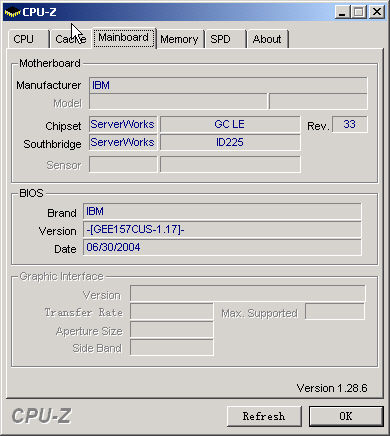This screenshot has width=390, height=436.
Task: Click the chipset Rev. field showing 33
Action: (350, 124)
